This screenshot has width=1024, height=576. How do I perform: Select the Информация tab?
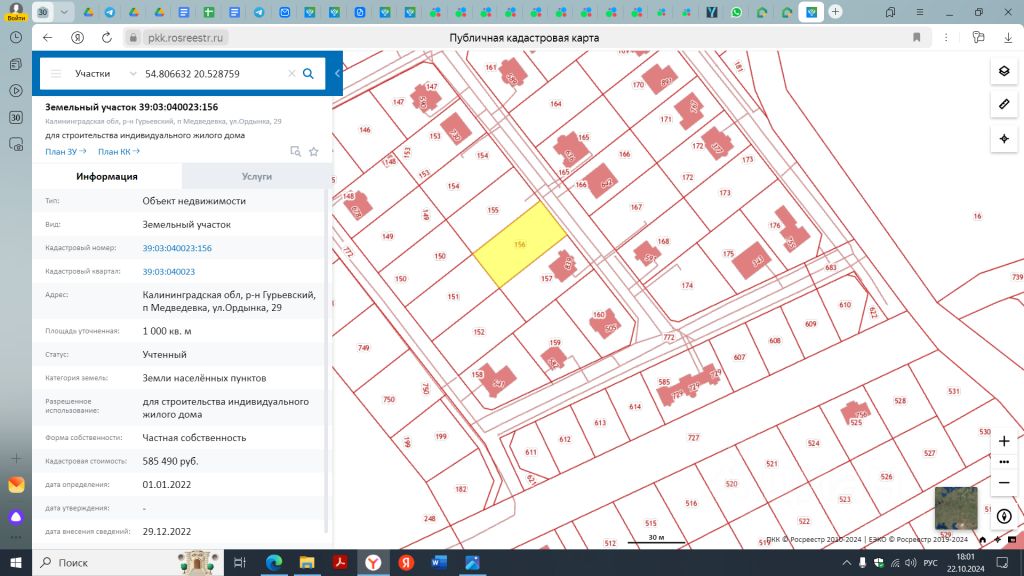tap(107, 176)
